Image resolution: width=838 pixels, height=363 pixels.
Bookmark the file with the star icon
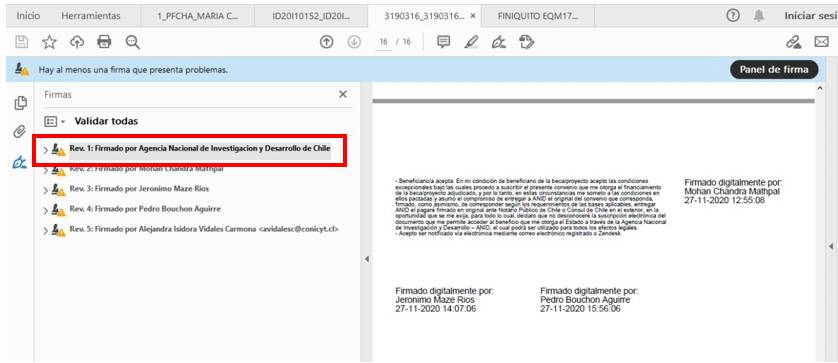[x=50, y=42]
